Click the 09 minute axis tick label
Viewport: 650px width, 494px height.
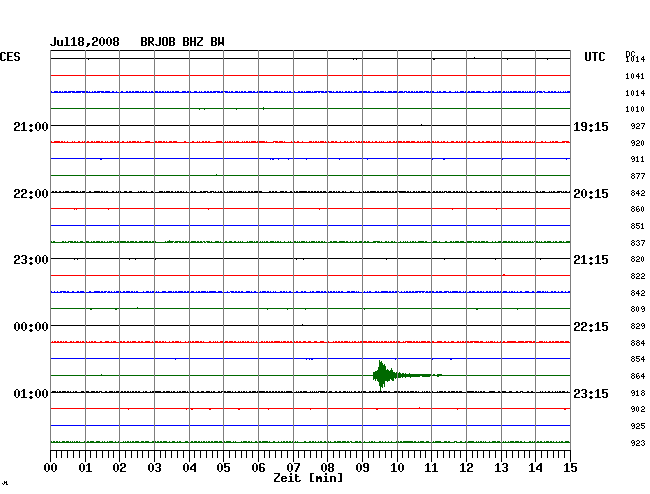coord(362,468)
